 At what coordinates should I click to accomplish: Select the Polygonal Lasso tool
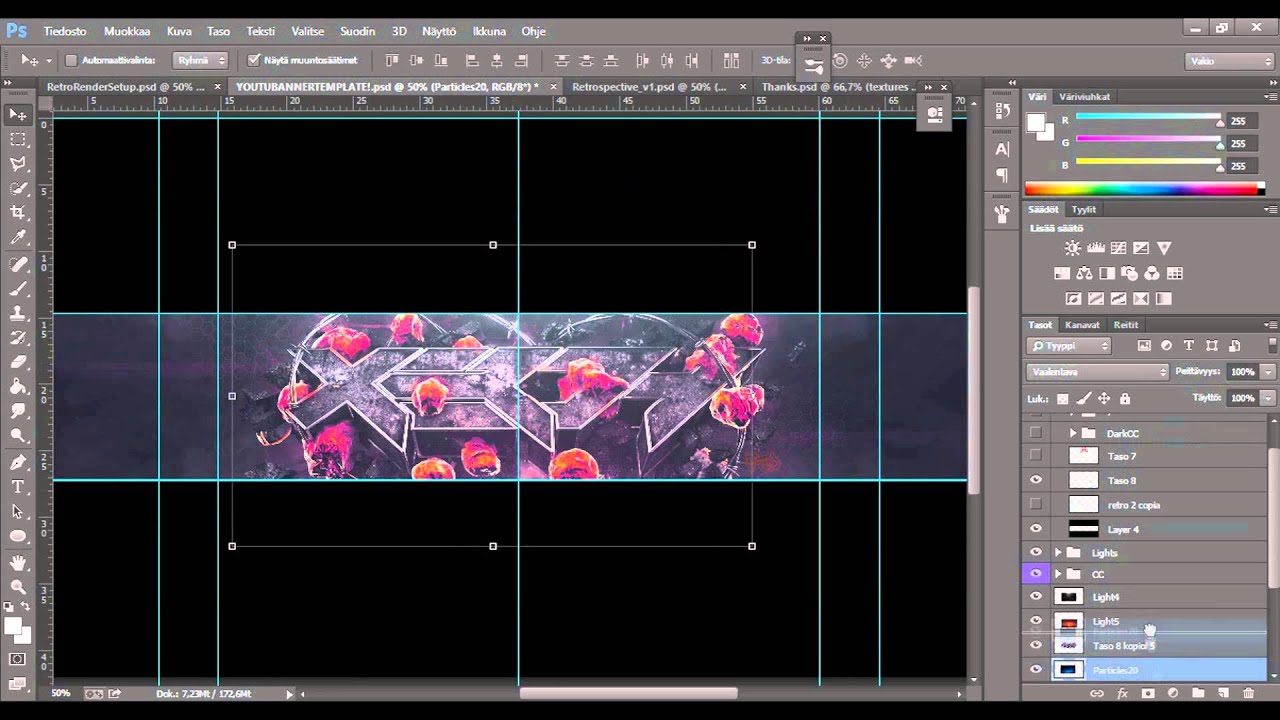tap(18, 164)
